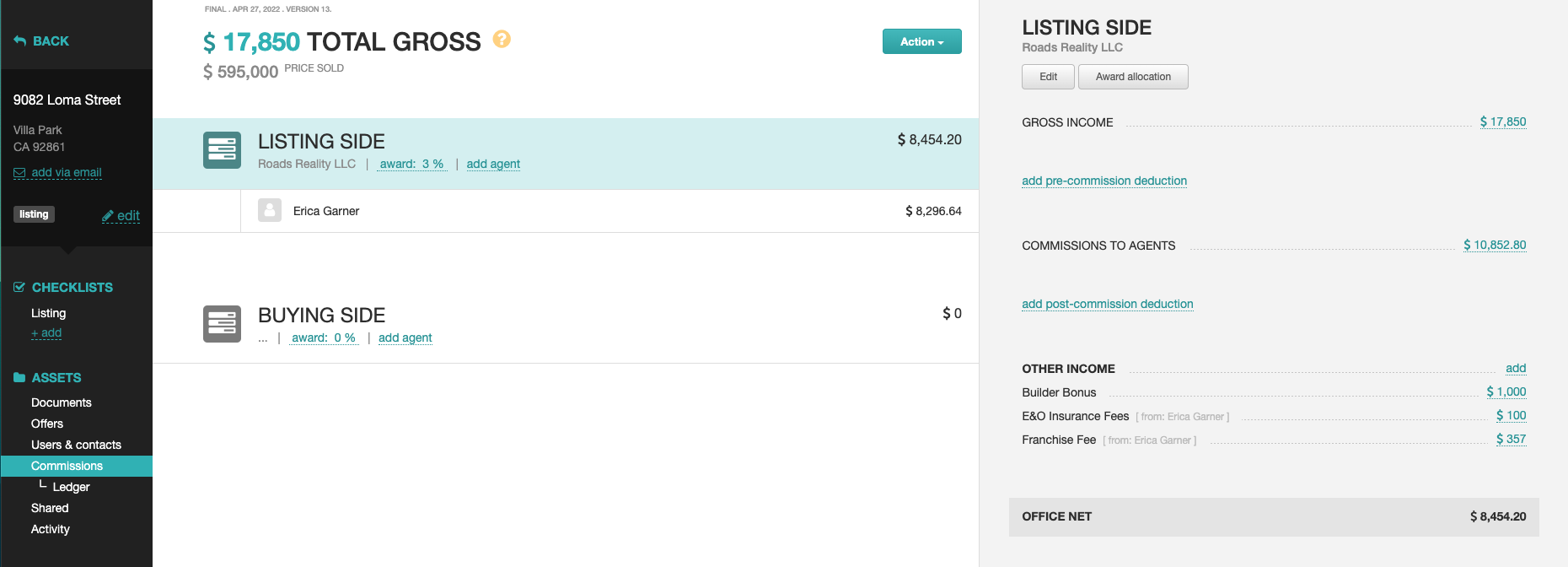Click the pencil edit icon in sidebar
1568x567 pixels.
[x=108, y=216]
